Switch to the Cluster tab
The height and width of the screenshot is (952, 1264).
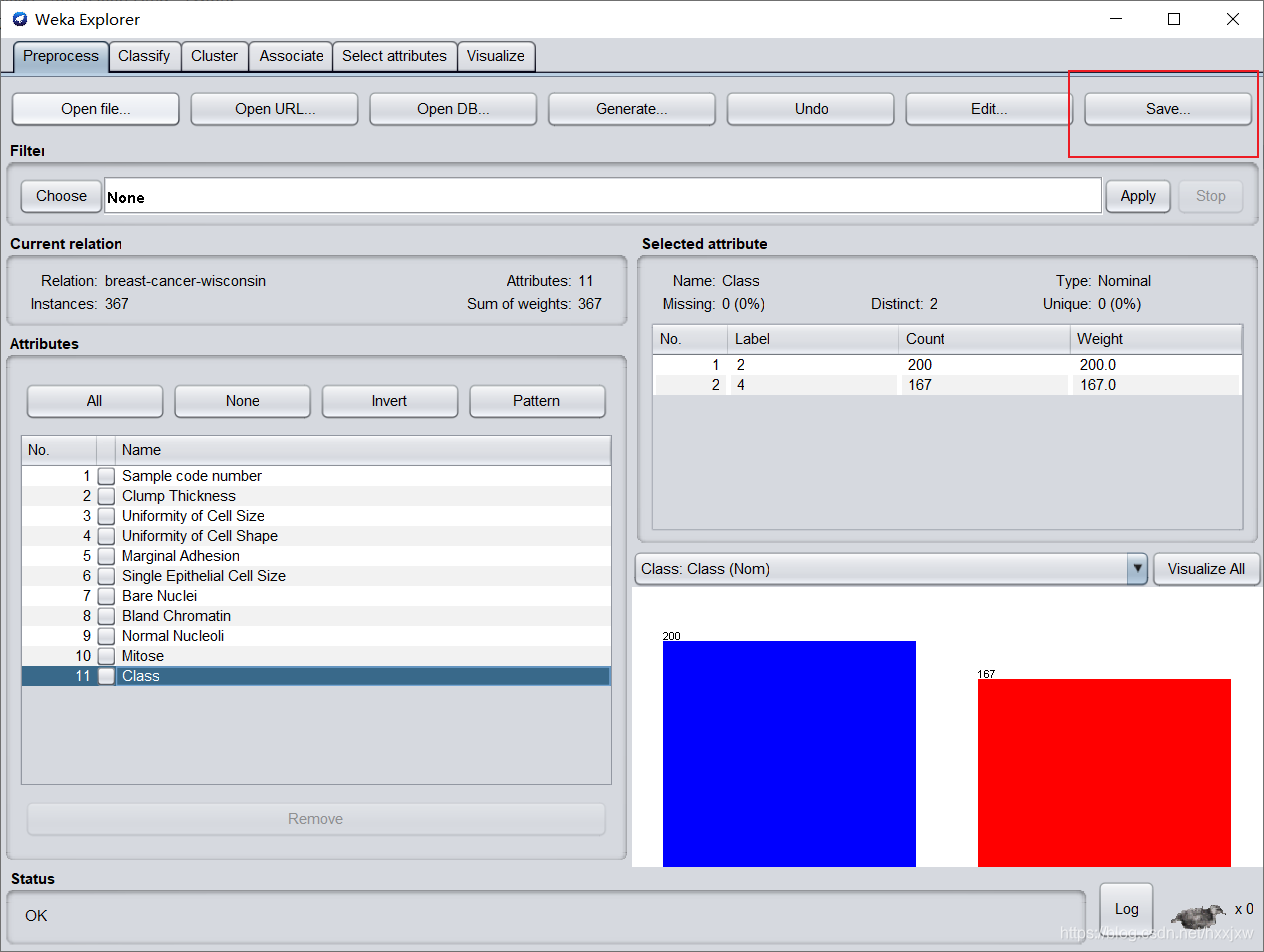tap(215, 56)
